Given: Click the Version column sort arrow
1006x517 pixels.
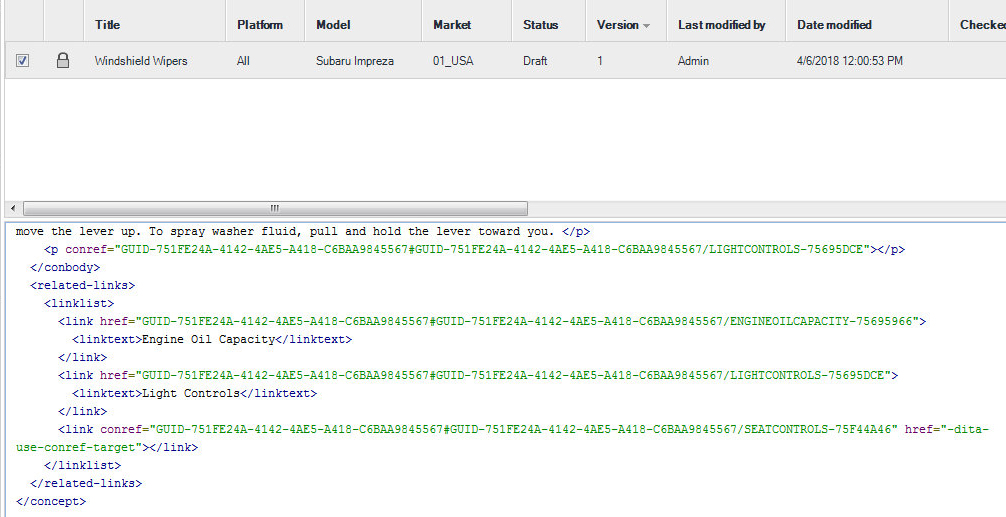Looking at the screenshot, I should click(x=646, y=26).
